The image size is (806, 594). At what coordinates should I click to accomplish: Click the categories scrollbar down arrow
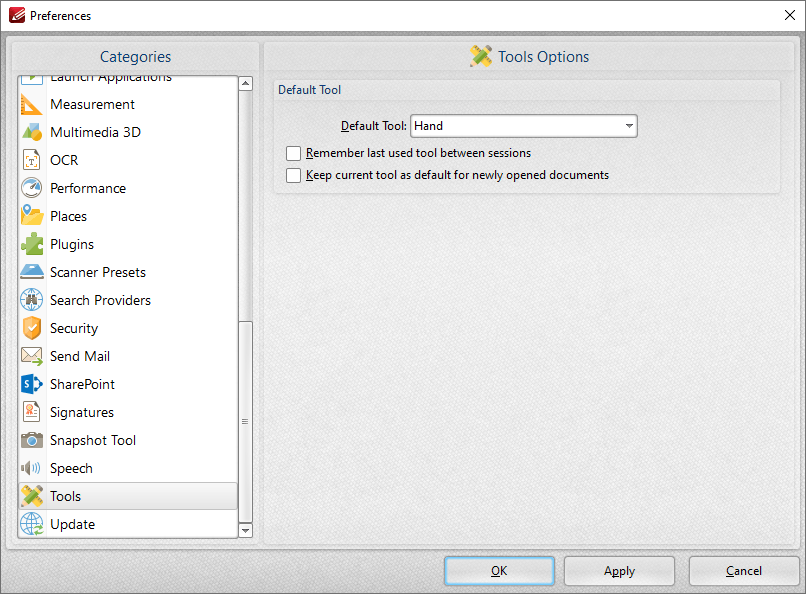click(x=246, y=530)
